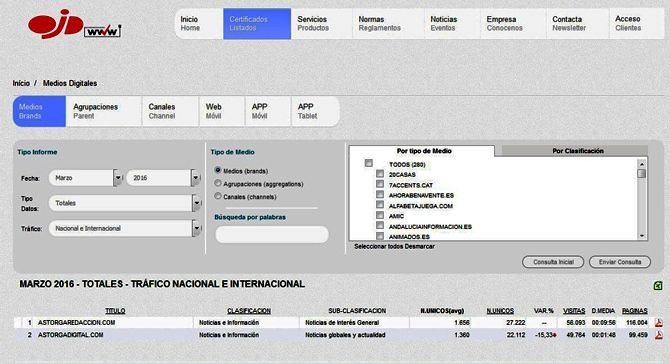Viewport: 670px width, 364px height.
Task: Click the -15,33 variation value
Action: point(545,335)
